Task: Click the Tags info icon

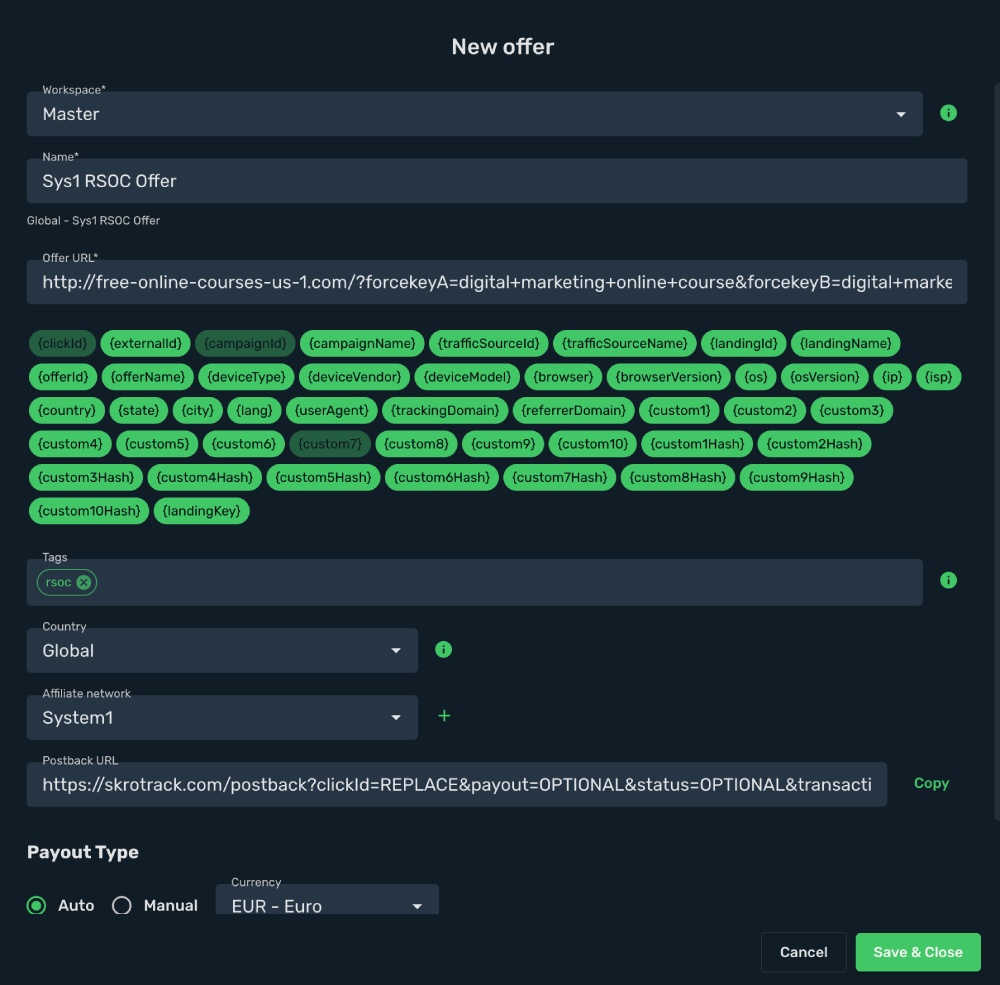Action: click(948, 580)
